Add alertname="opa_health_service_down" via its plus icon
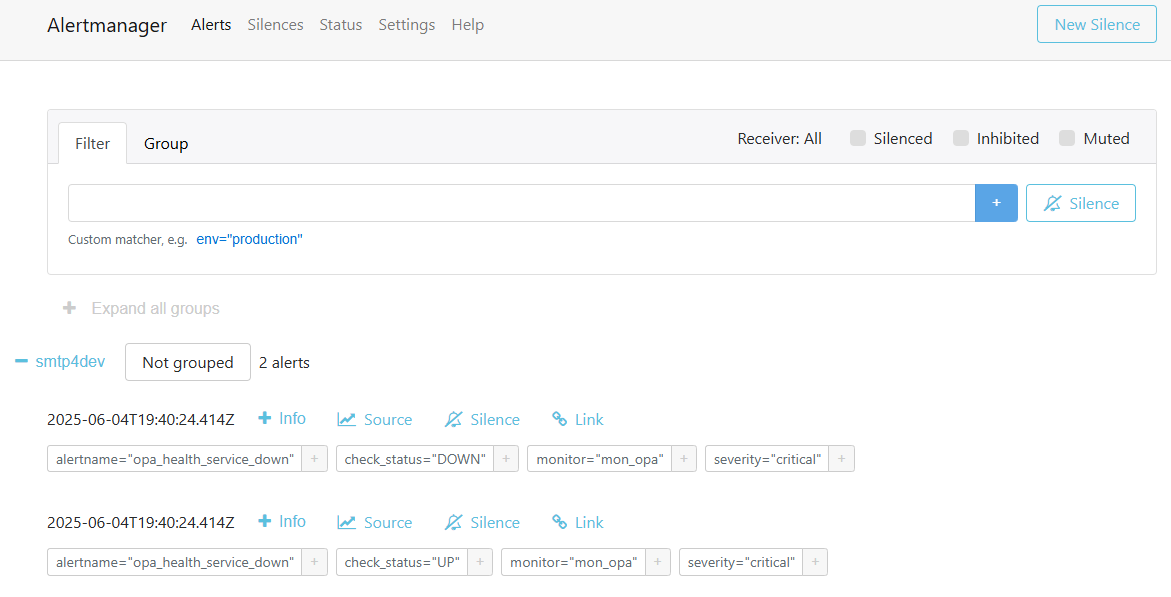This screenshot has width=1171, height=597. 314,458
